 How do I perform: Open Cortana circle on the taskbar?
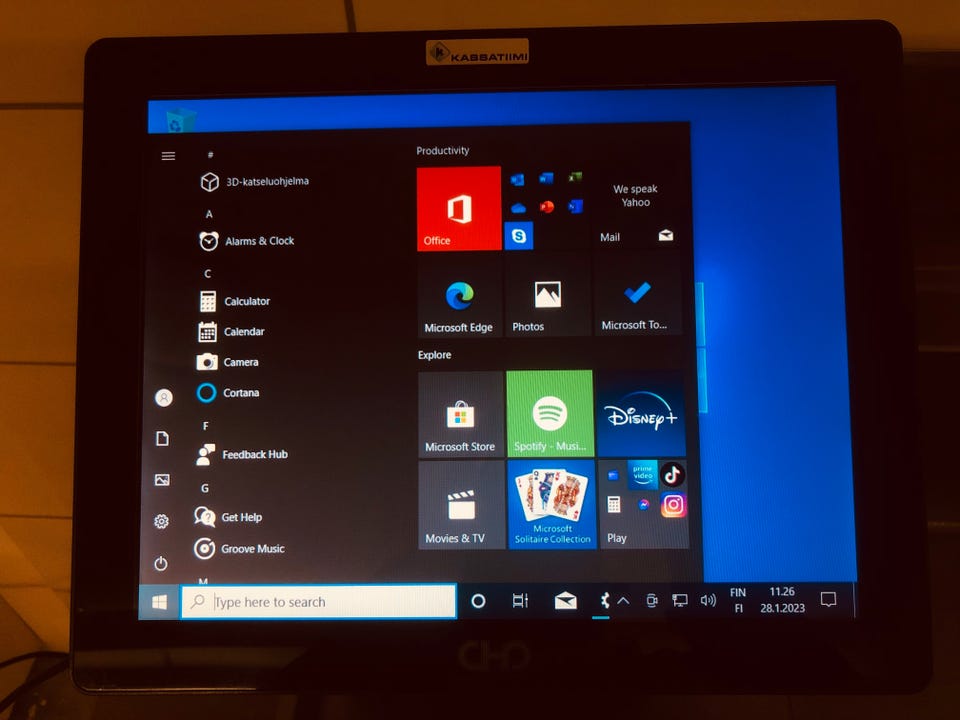(478, 601)
